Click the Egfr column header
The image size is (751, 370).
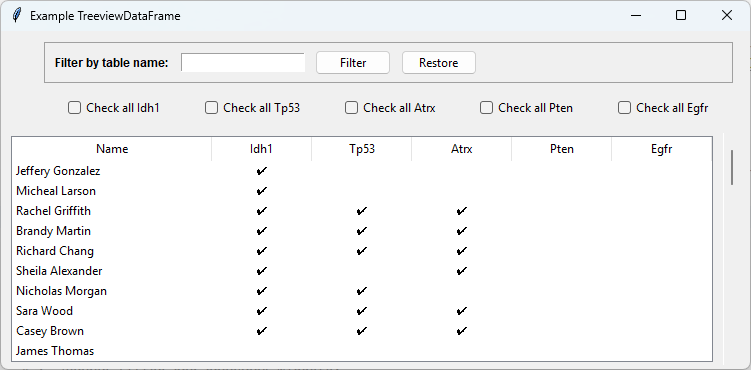(661, 149)
